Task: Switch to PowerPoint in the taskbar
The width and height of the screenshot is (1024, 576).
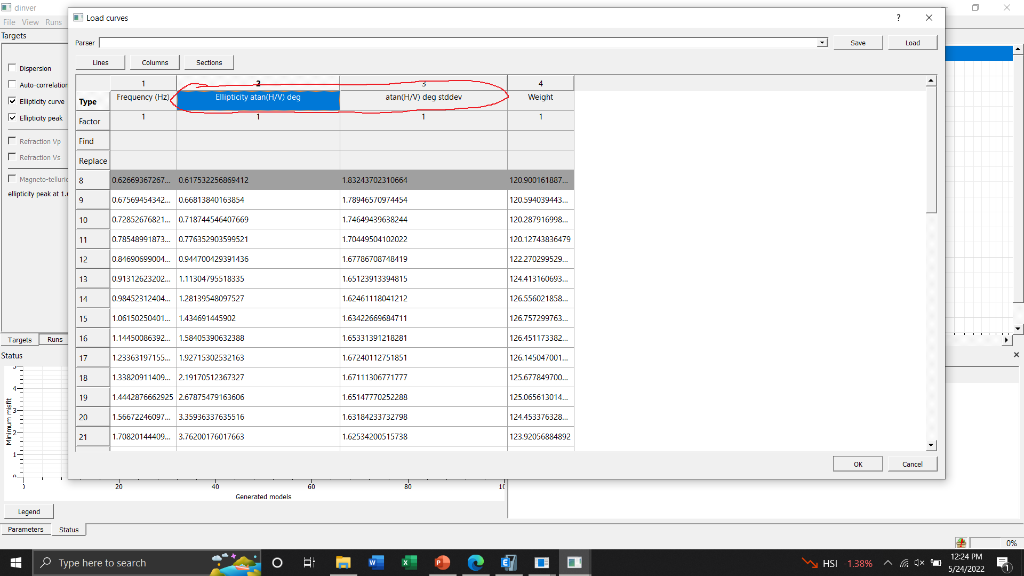Action: tap(442, 562)
